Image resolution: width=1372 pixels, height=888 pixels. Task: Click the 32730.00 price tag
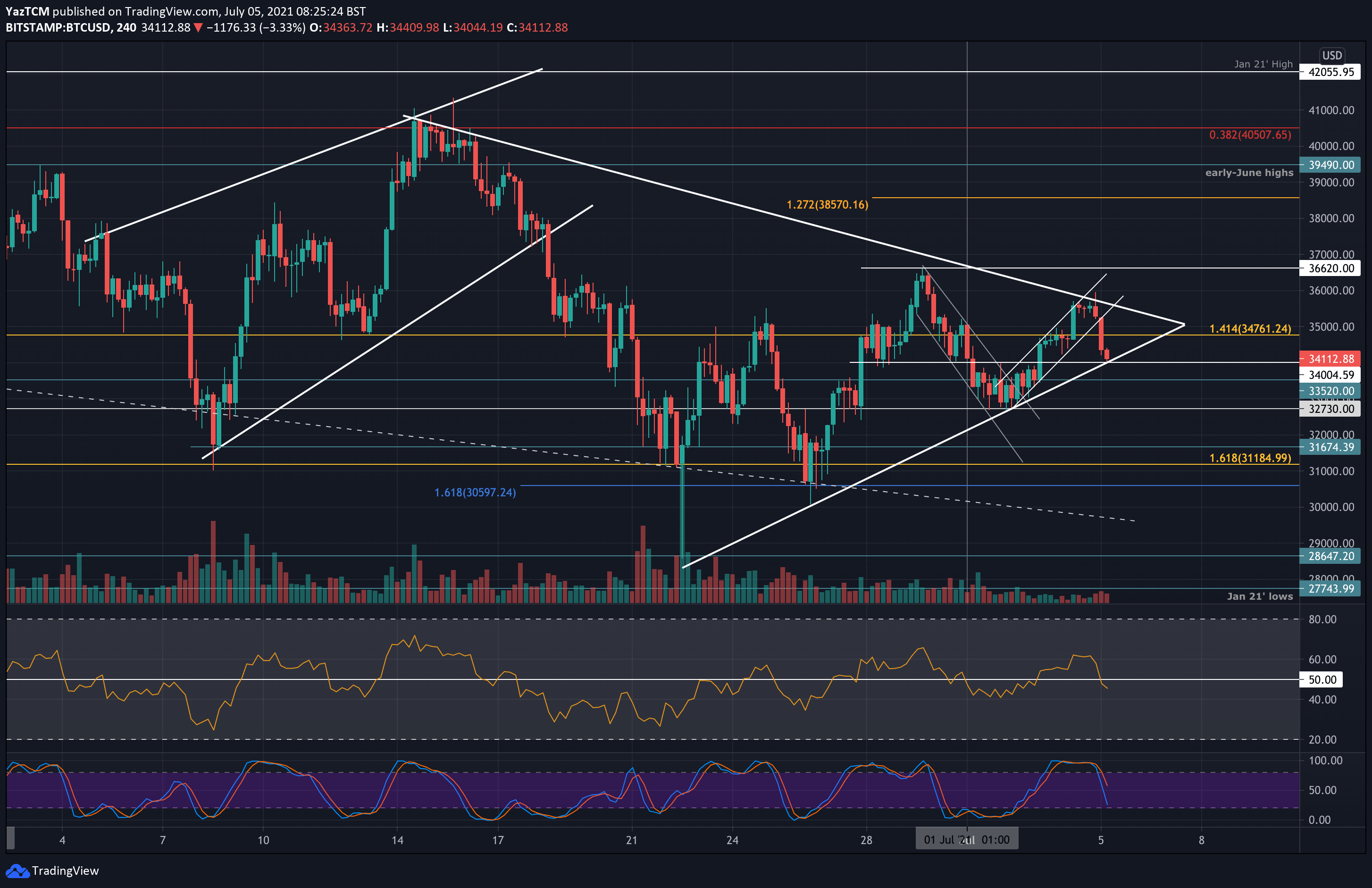[1330, 409]
